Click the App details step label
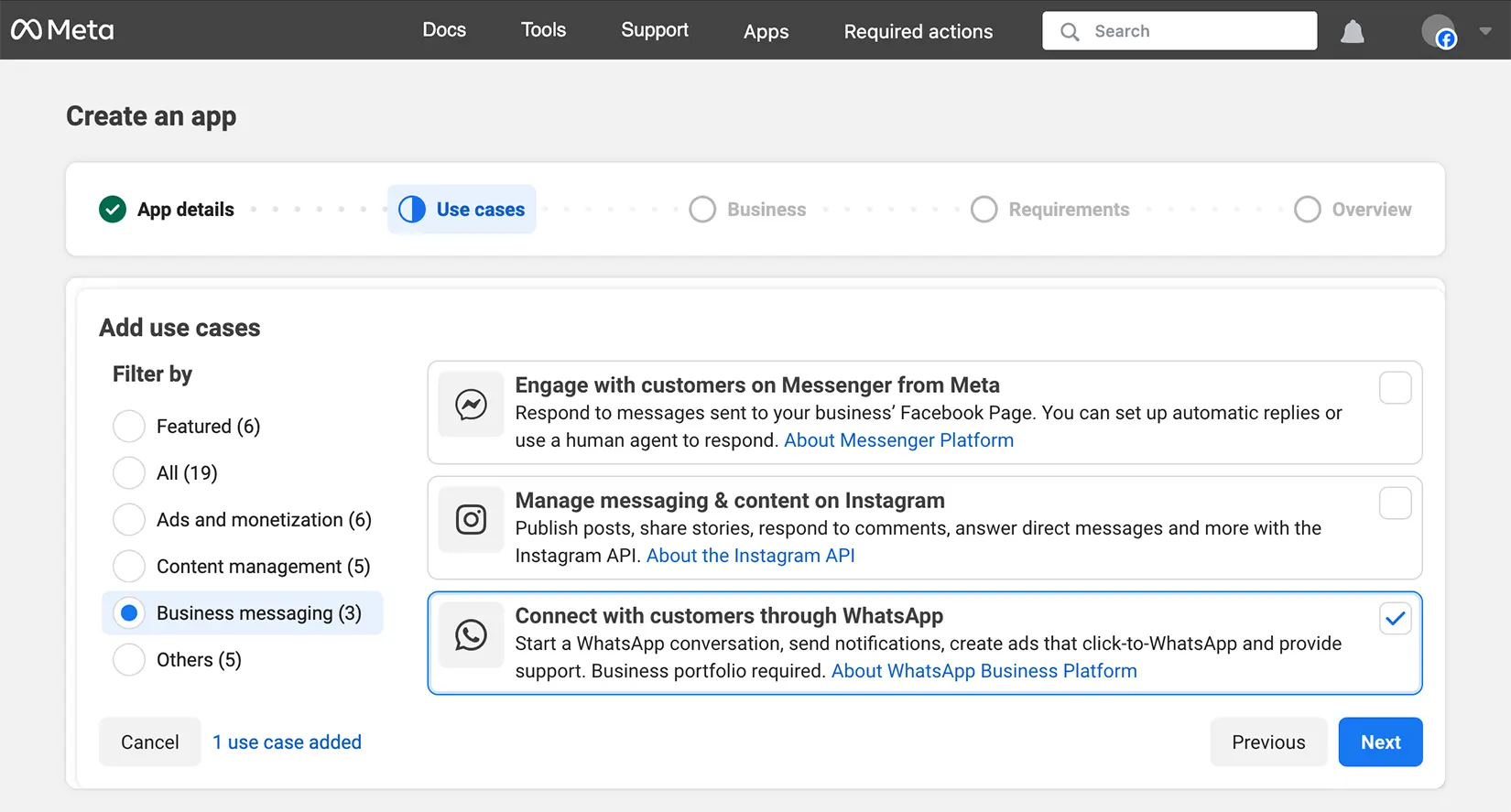 point(186,210)
